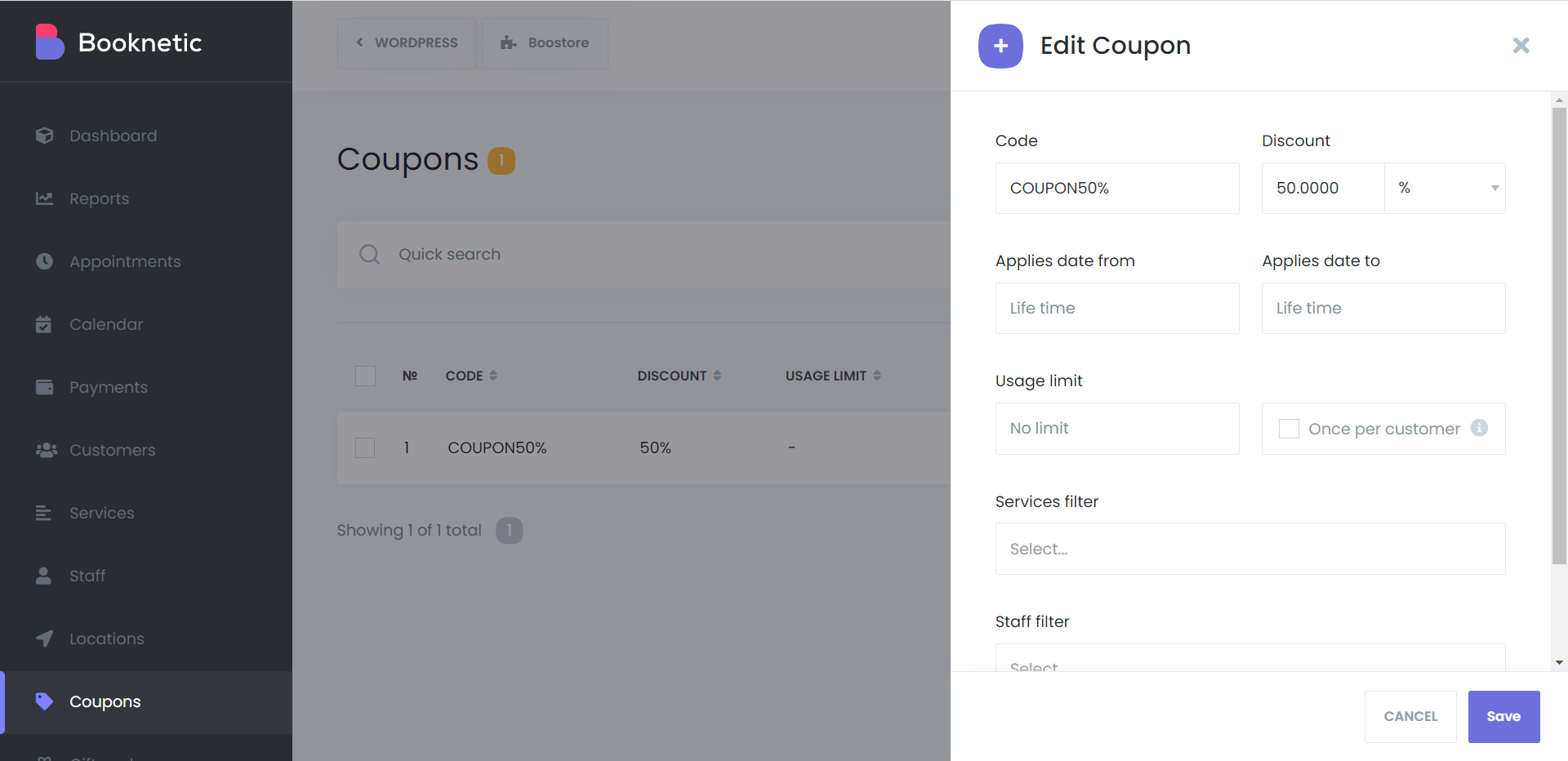Viewport: 1568px width, 761px height.
Task: Click the info icon beside Once per customer
Action: pyautogui.click(x=1479, y=428)
